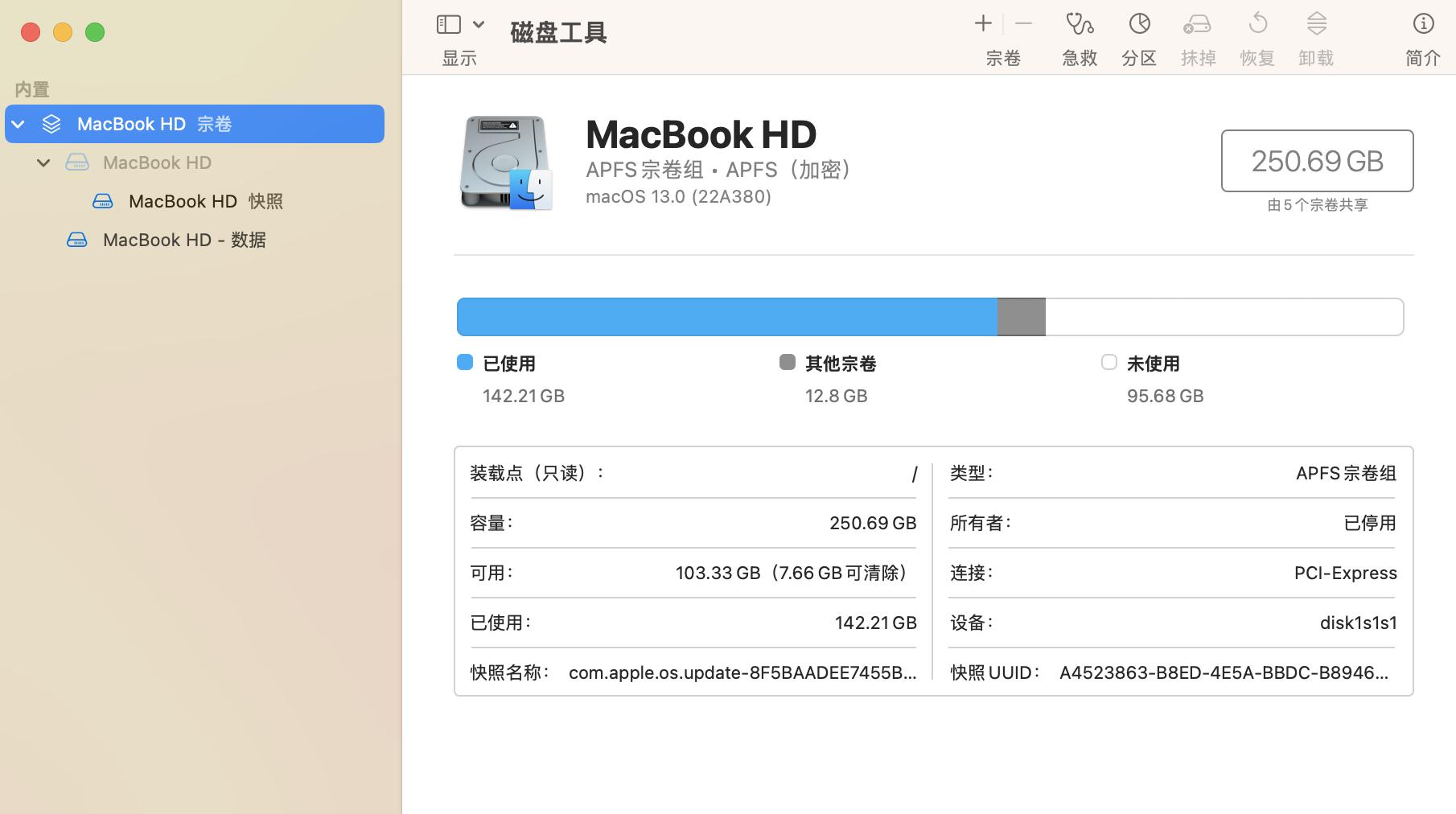Click the 250.69 GB capacity button
1456x814 pixels.
(1317, 161)
